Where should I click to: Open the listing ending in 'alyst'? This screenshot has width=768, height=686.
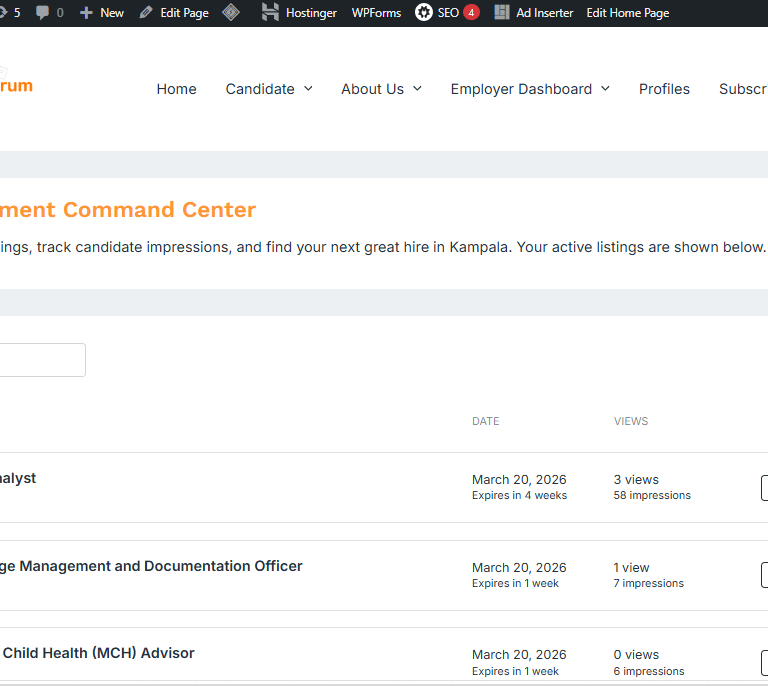(x=18, y=478)
